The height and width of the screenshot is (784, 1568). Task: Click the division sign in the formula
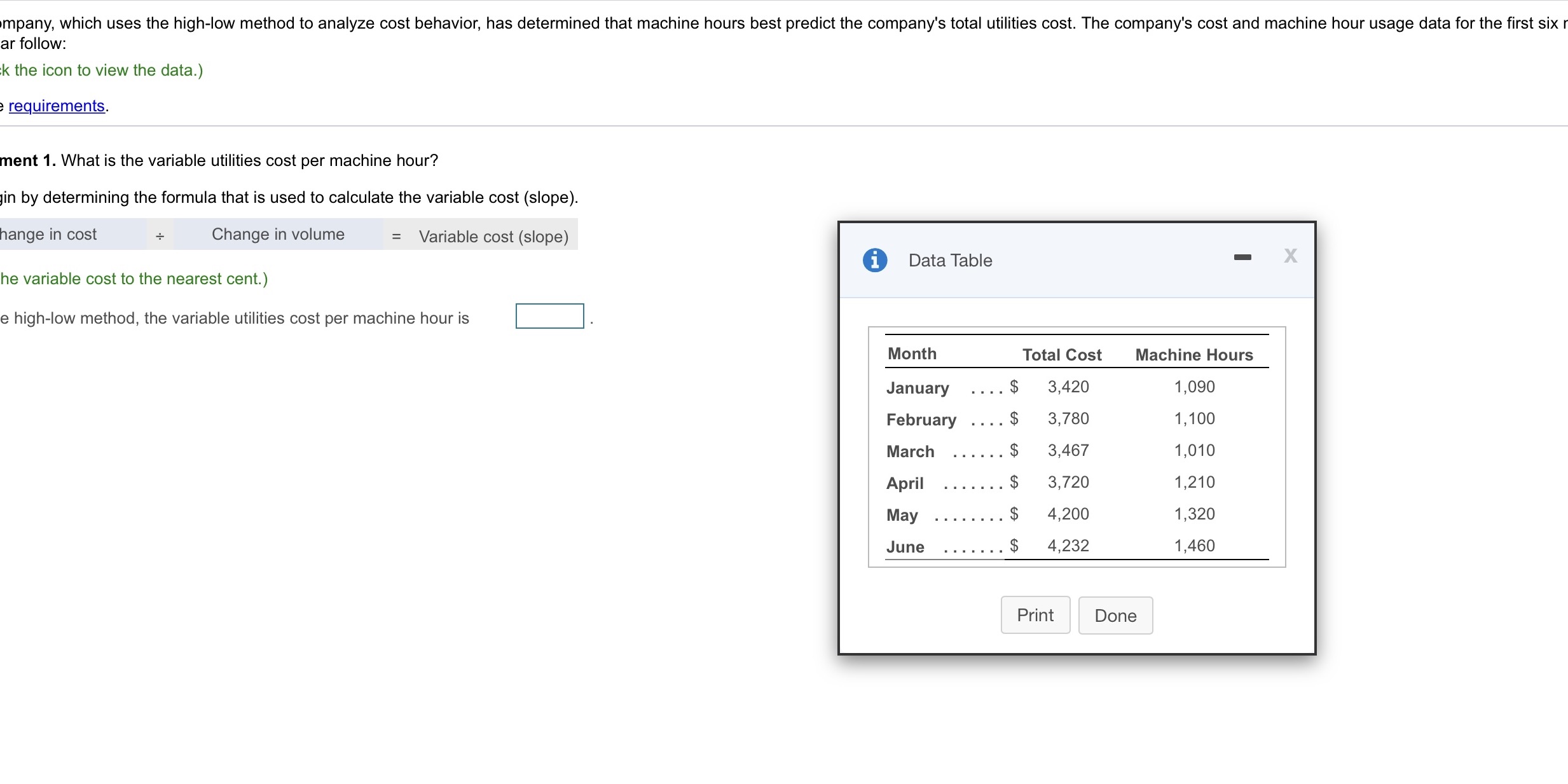tap(160, 237)
